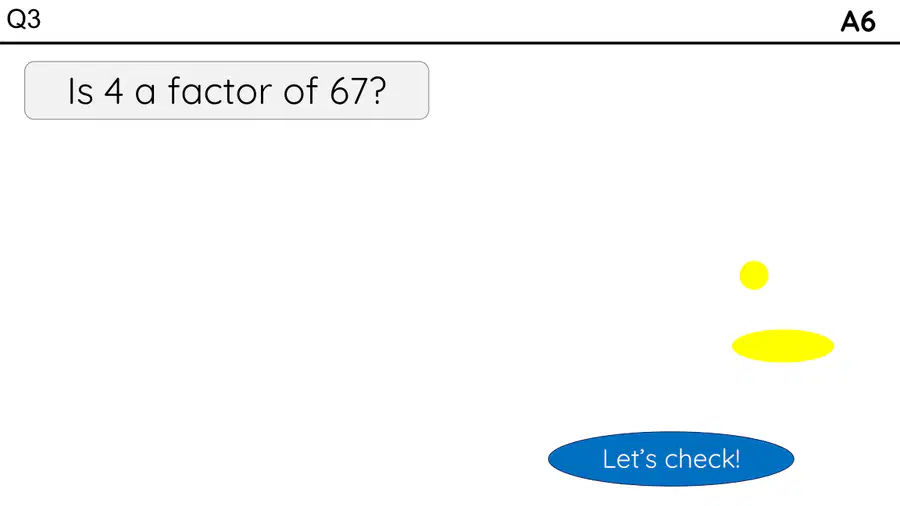Select the horizontal header divider line
This screenshot has height=506, width=900.
click(x=450, y=42)
